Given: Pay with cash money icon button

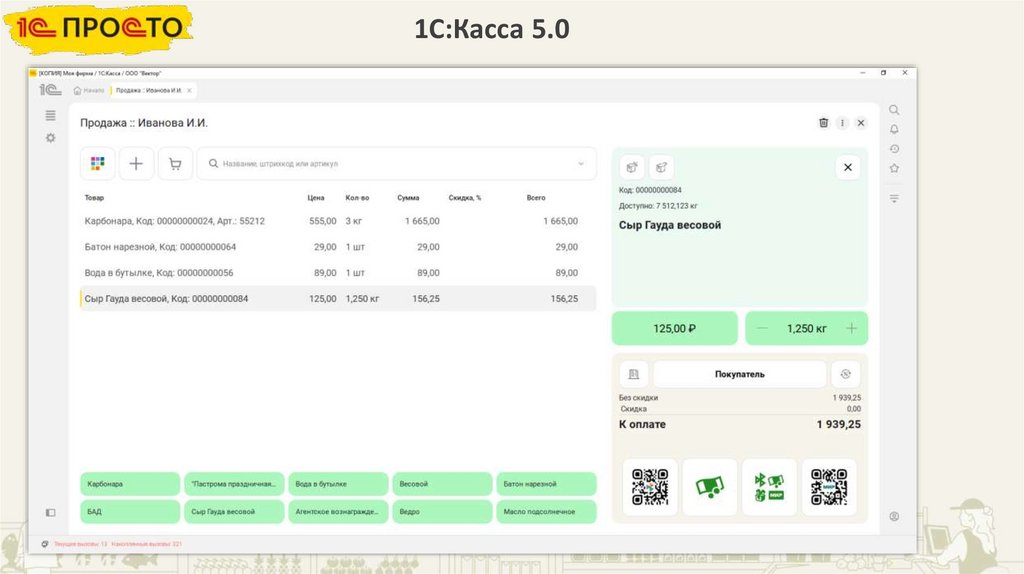Looking at the screenshot, I should pos(710,487).
